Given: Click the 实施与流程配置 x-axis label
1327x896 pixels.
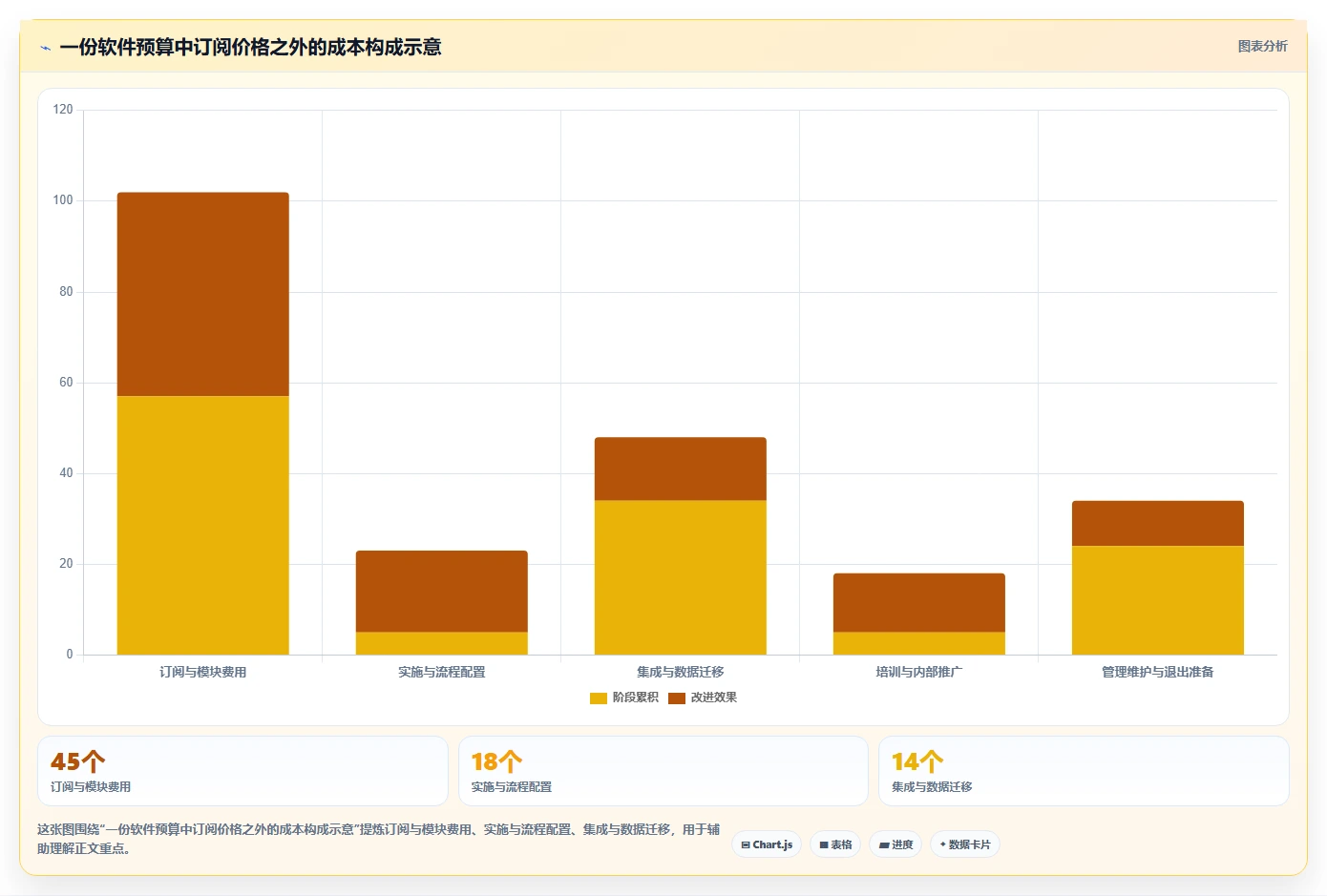Looking at the screenshot, I should click(x=442, y=672).
